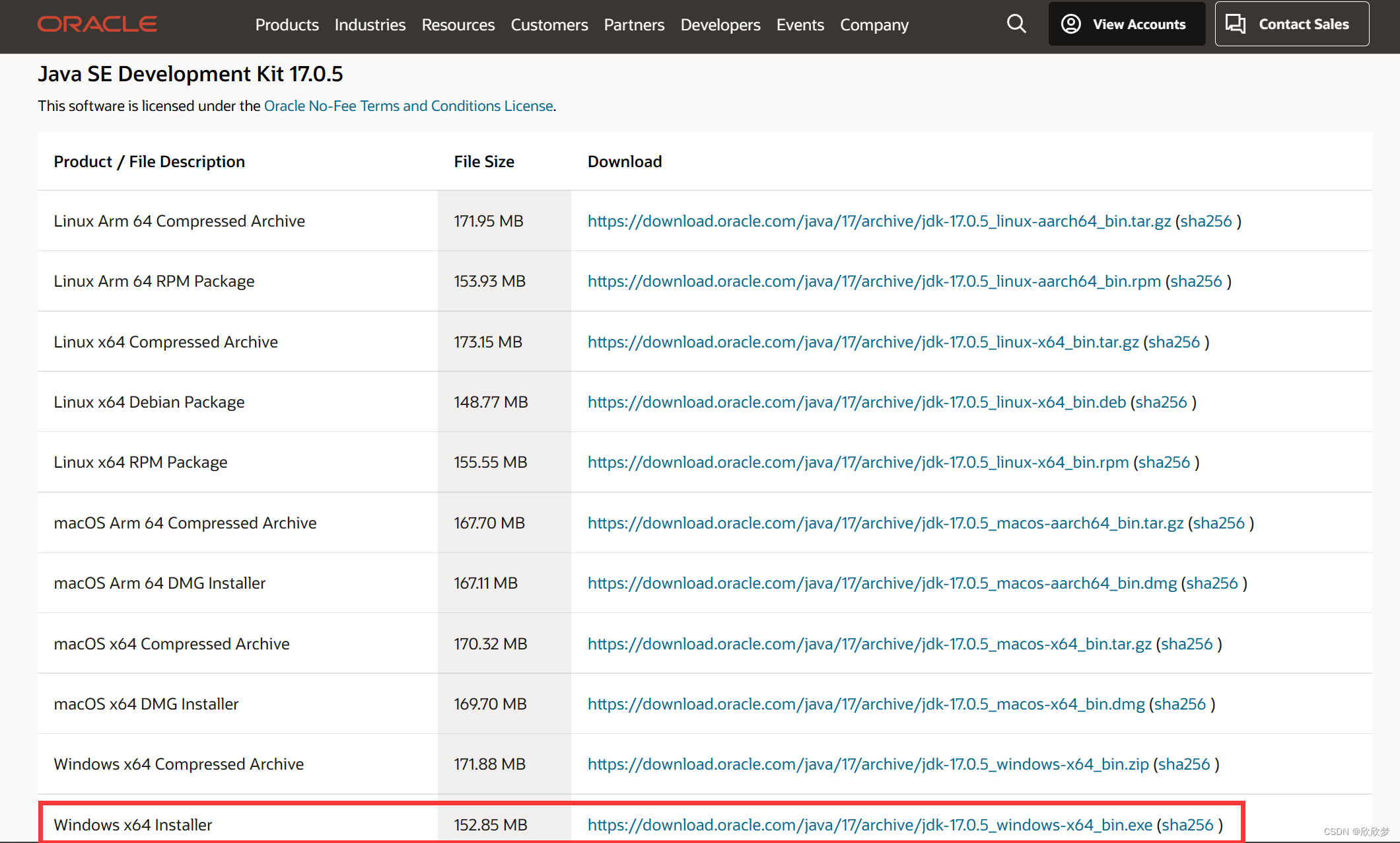
Task: Click the File Size column header
Action: (x=483, y=162)
